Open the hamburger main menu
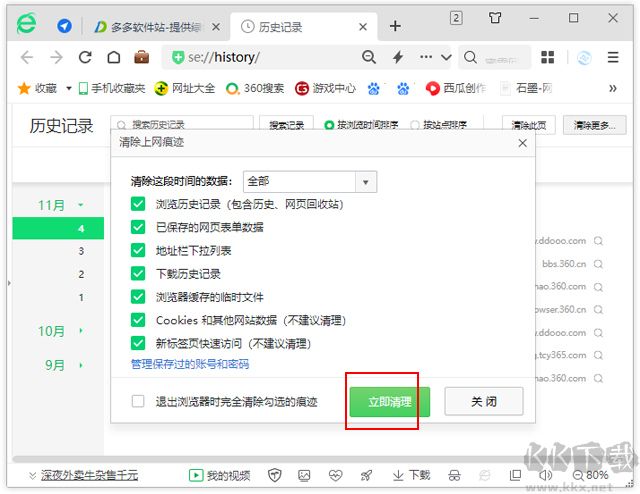 click(613, 57)
